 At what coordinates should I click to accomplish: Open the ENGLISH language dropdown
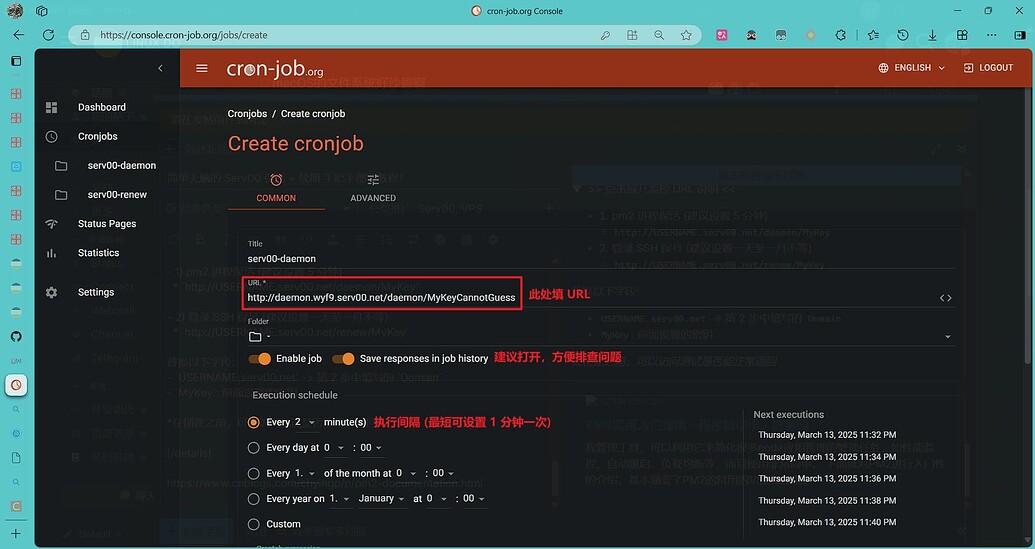[x=912, y=68]
